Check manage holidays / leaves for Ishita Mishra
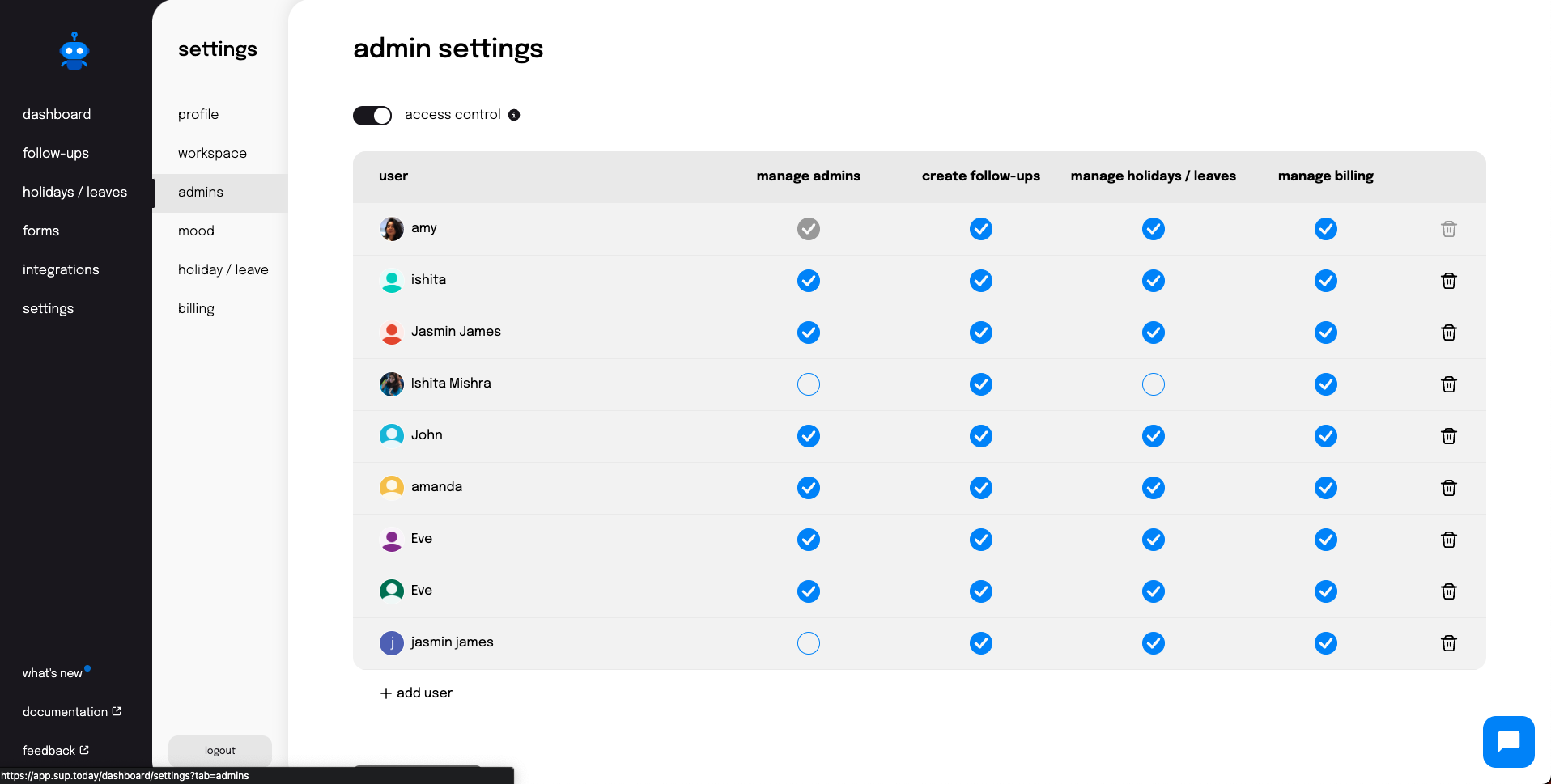This screenshot has width=1551, height=784. pyautogui.click(x=1154, y=384)
